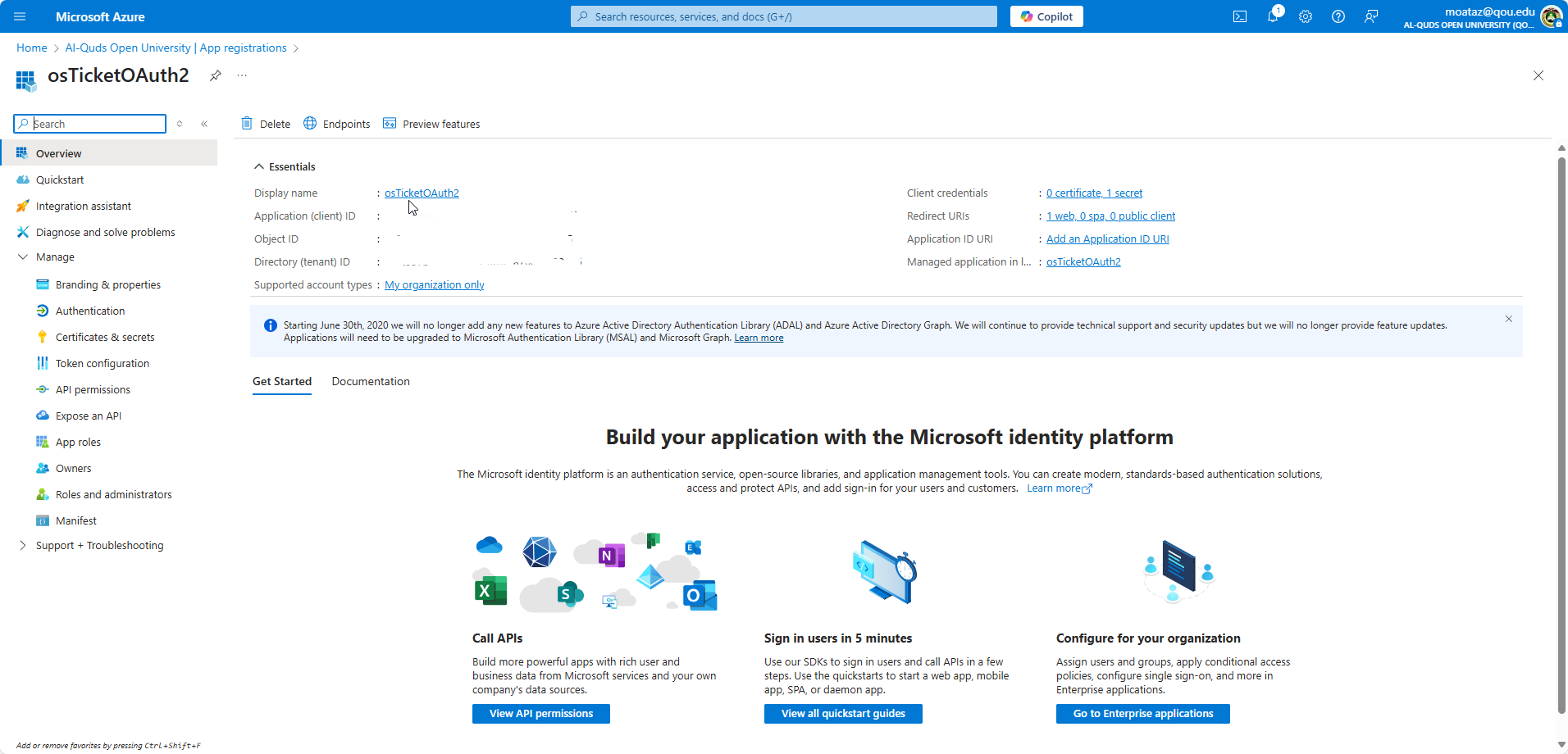1568x754 pixels.
Task: Open the Cloud Shell icon in header
Action: pyautogui.click(x=1239, y=16)
